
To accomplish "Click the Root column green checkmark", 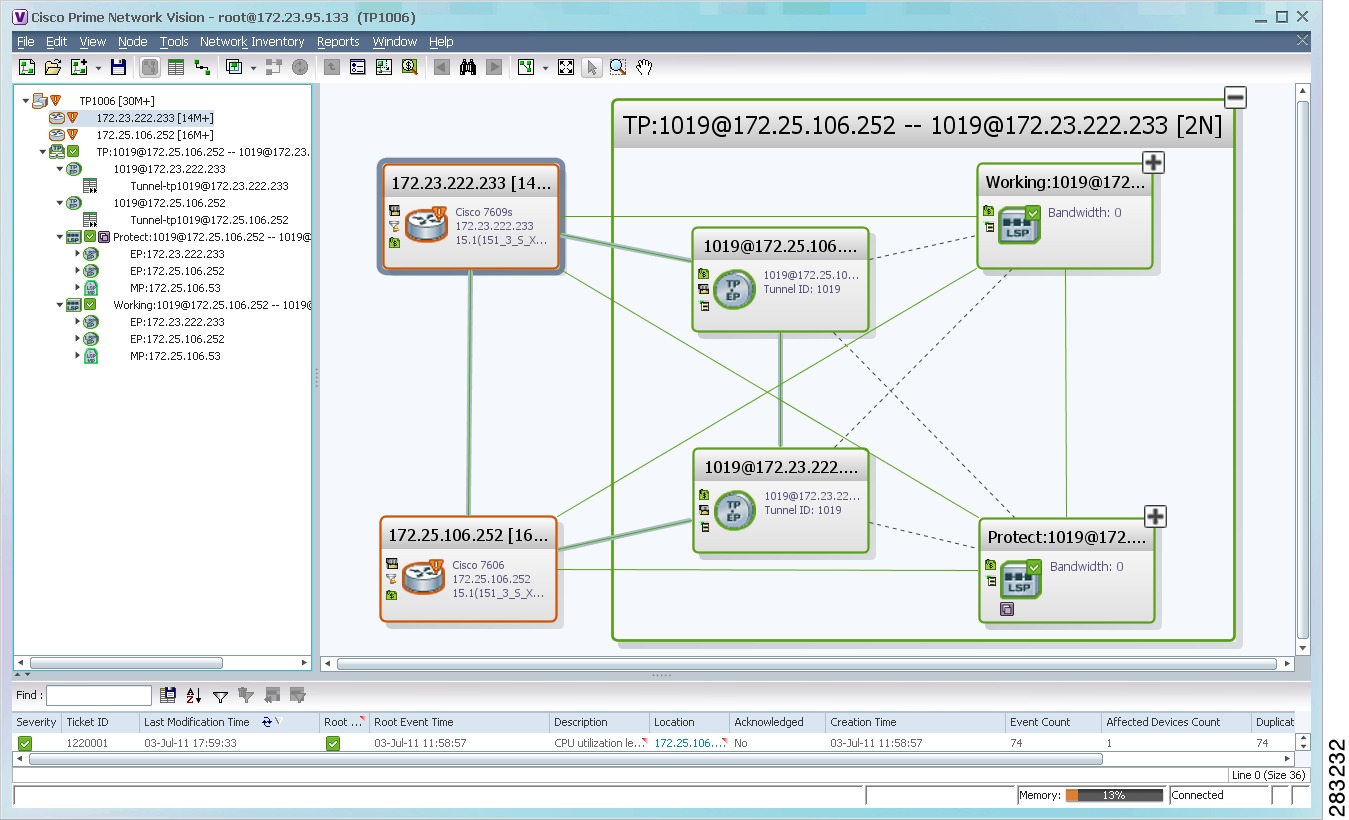I will tap(333, 743).
